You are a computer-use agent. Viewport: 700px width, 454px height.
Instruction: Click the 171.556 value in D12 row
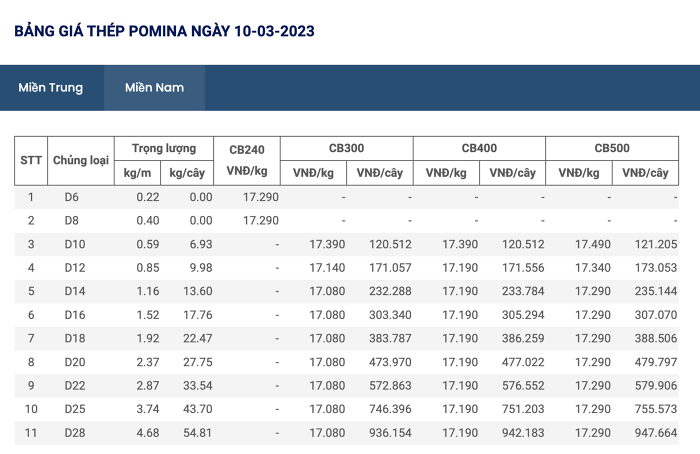[x=523, y=268]
